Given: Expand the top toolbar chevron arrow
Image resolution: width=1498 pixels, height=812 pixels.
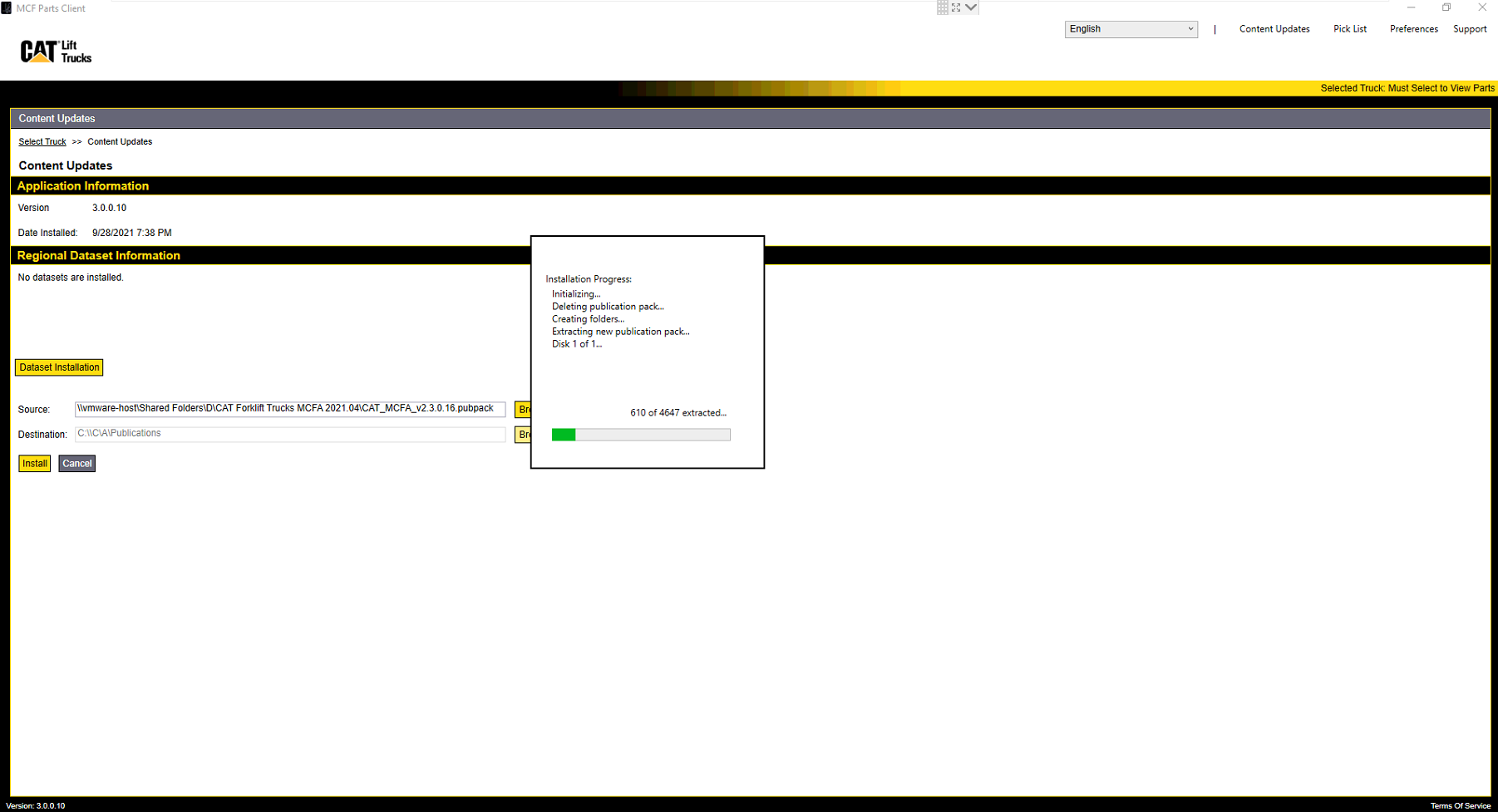Looking at the screenshot, I should pos(971,7).
